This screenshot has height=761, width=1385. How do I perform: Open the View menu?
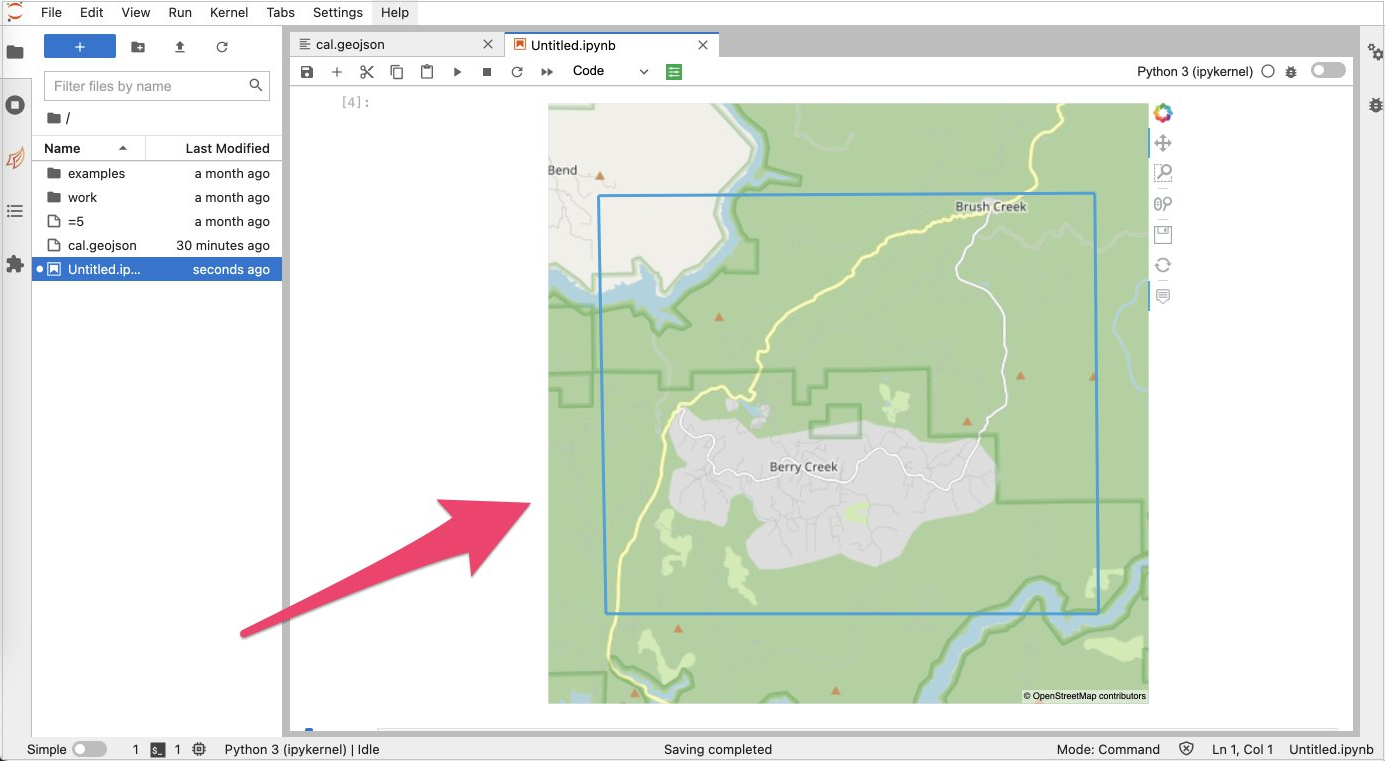click(136, 12)
